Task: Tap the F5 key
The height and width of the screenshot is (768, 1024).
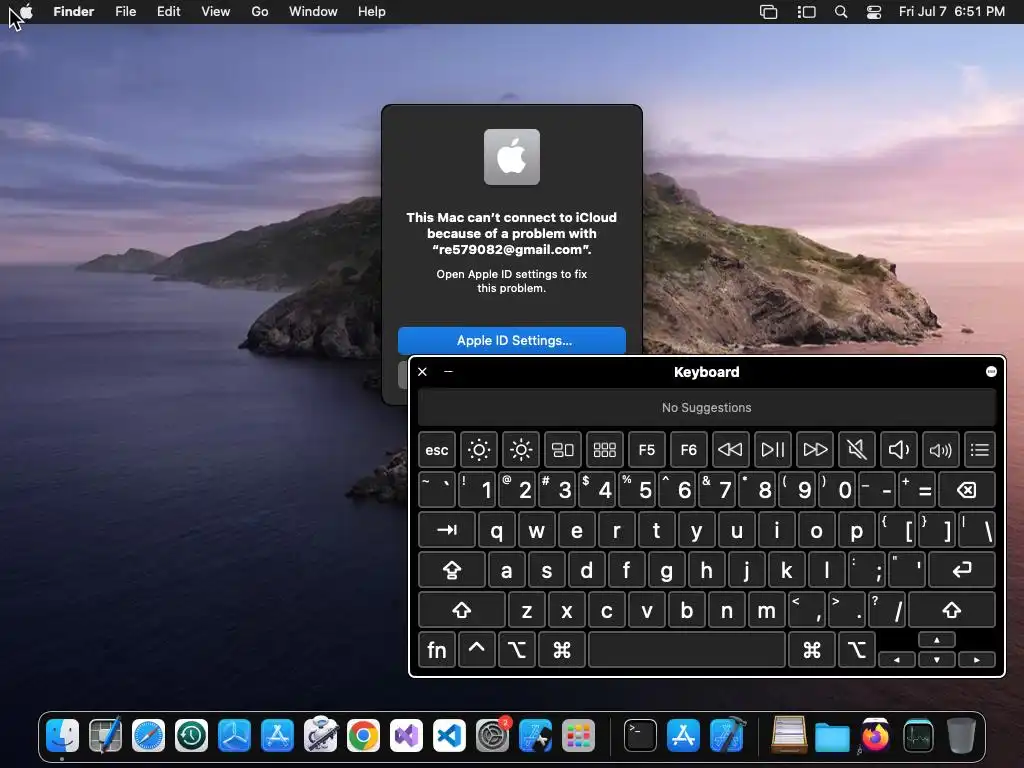Action: coord(647,450)
